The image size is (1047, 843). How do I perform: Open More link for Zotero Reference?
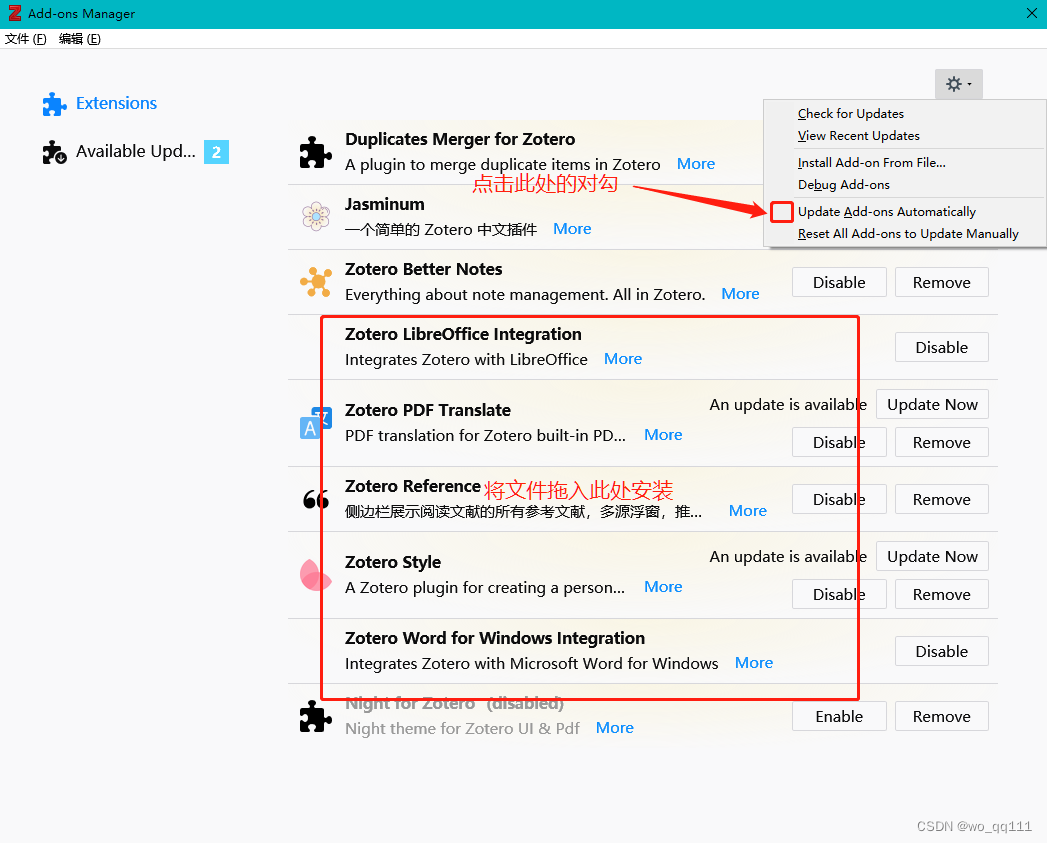[x=748, y=511]
